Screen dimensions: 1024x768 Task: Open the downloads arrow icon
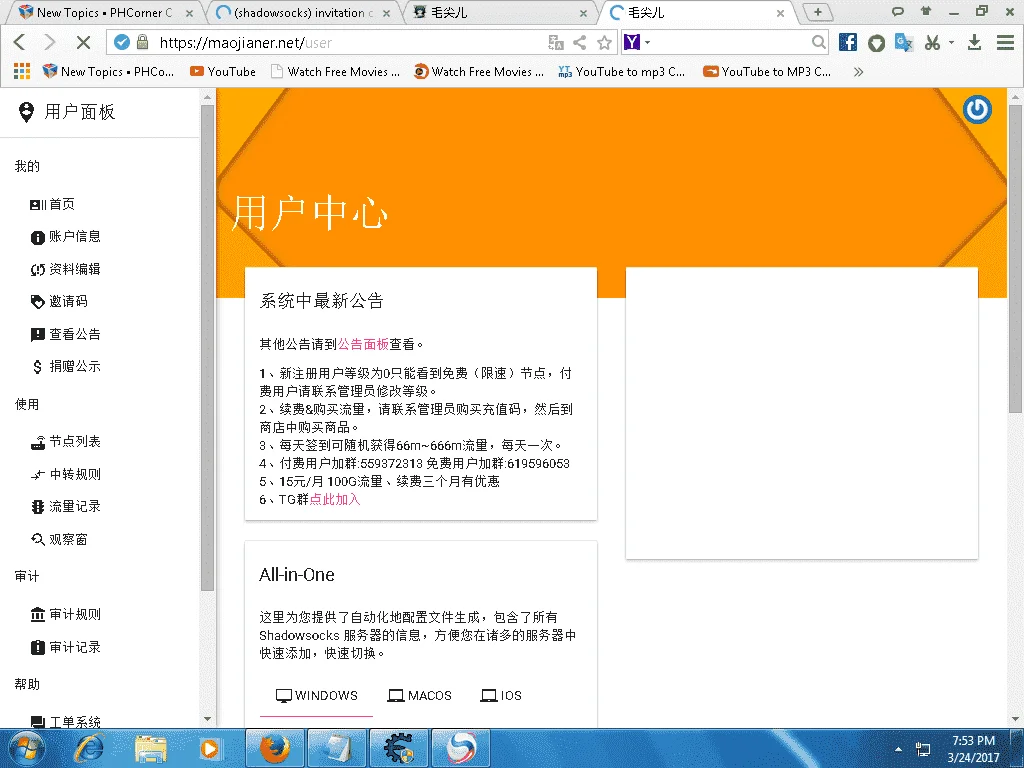click(974, 42)
